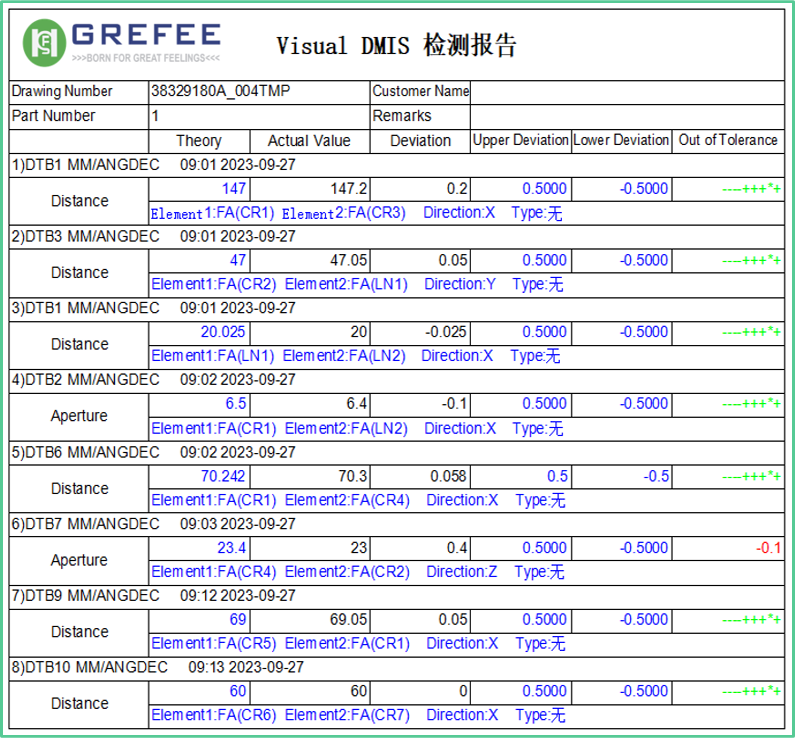The height and width of the screenshot is (738, 795).
Task: Click the Upper Deviation column header
Action: 520,141
